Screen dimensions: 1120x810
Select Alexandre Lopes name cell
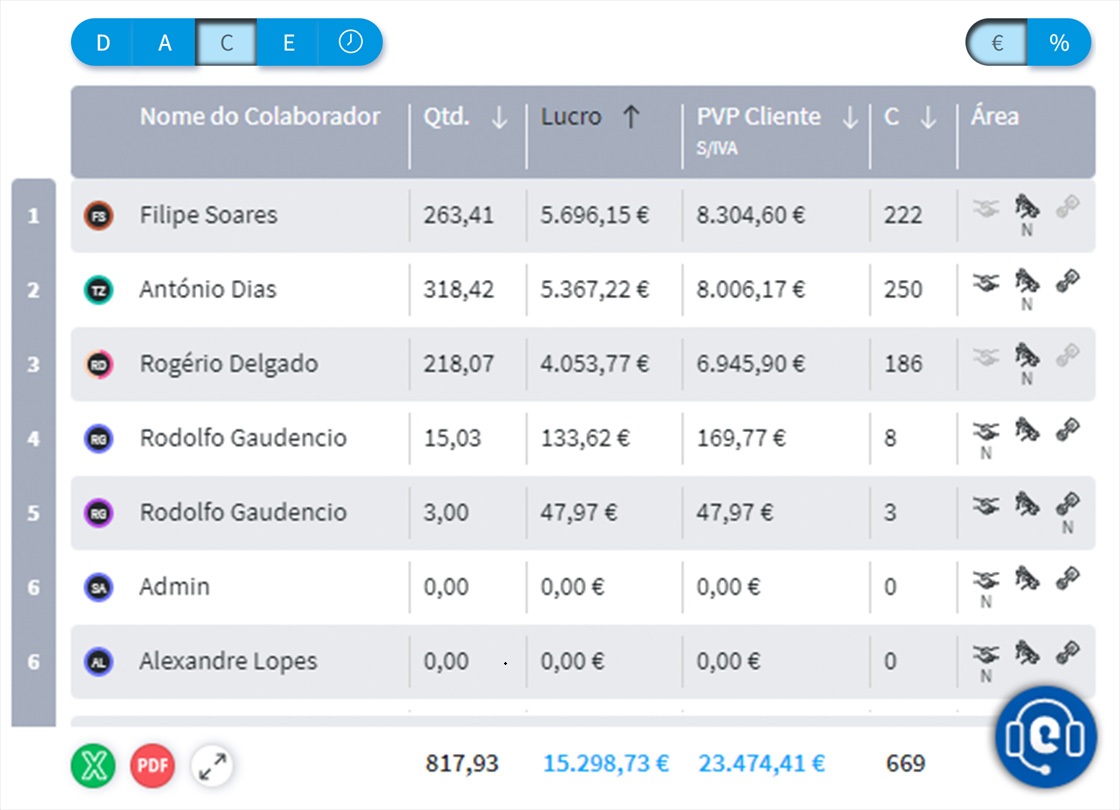(228, 661)
